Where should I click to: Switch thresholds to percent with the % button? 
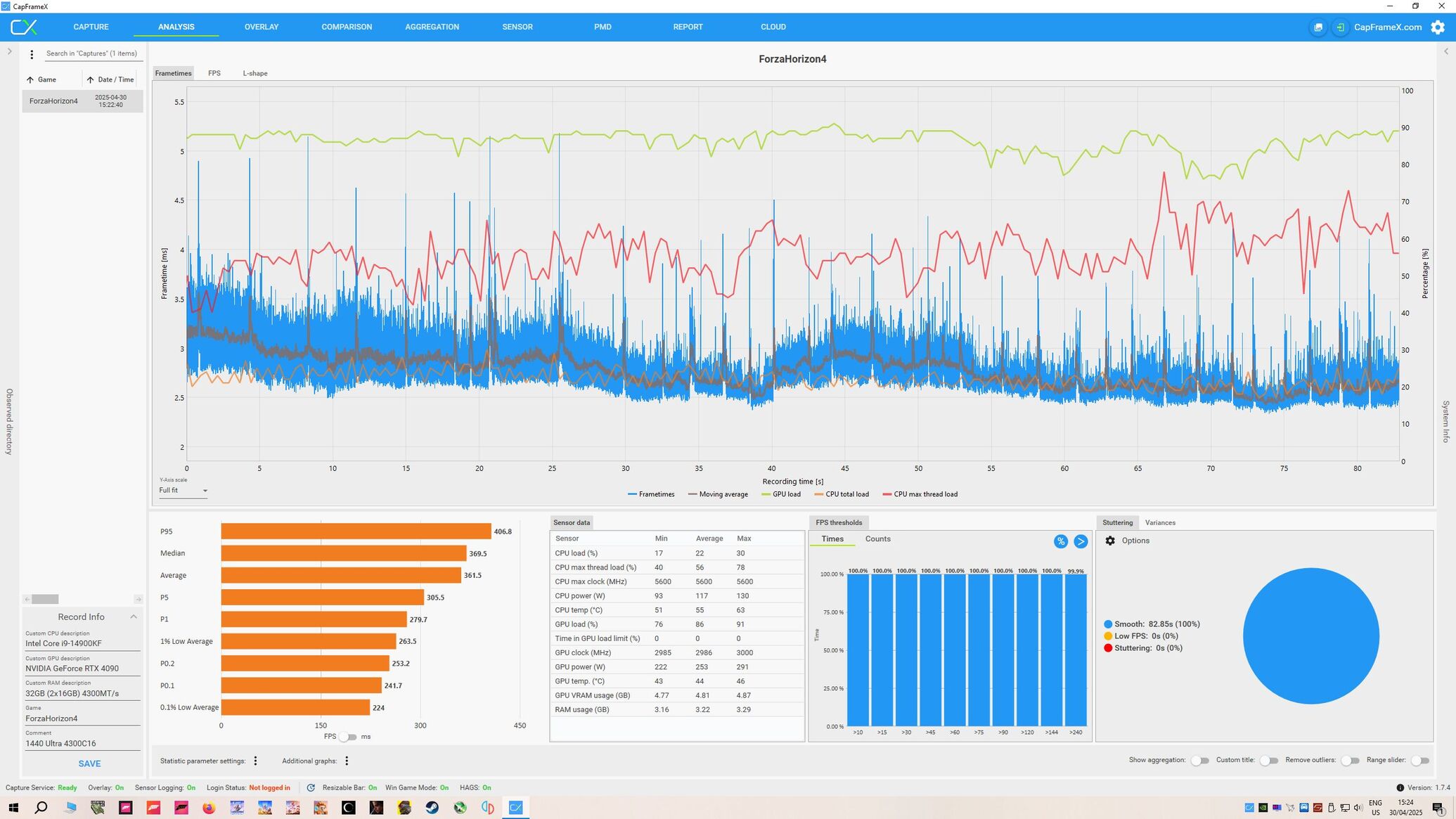[x=1060, y=541]
